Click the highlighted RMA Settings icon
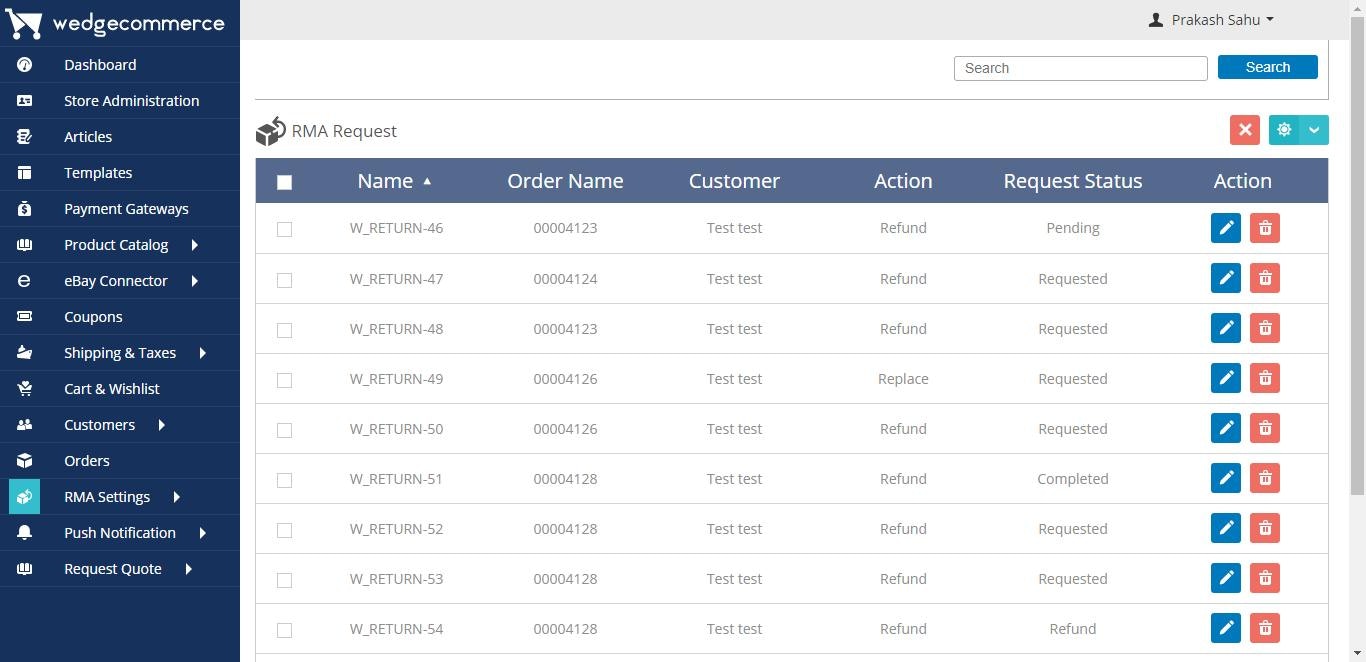 click(x=25, y=497)
